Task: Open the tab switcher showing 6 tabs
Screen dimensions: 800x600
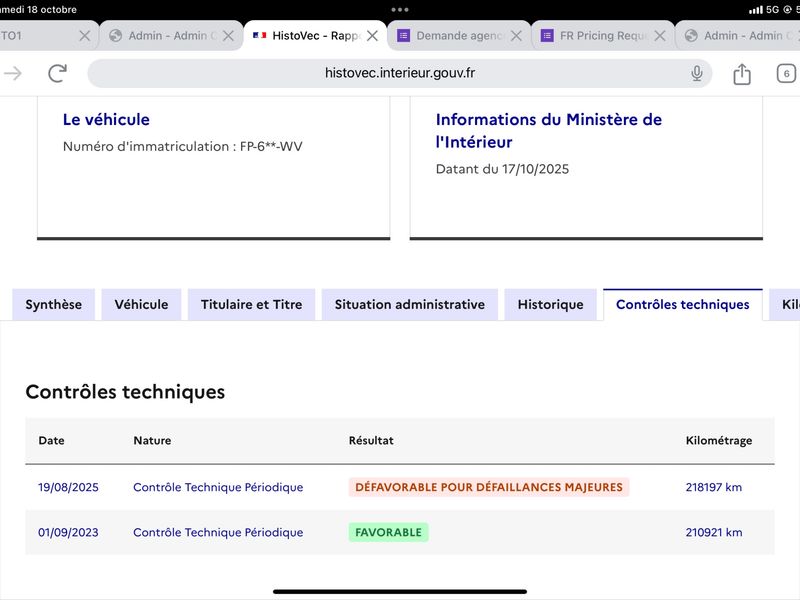Action: pos(786,74)
